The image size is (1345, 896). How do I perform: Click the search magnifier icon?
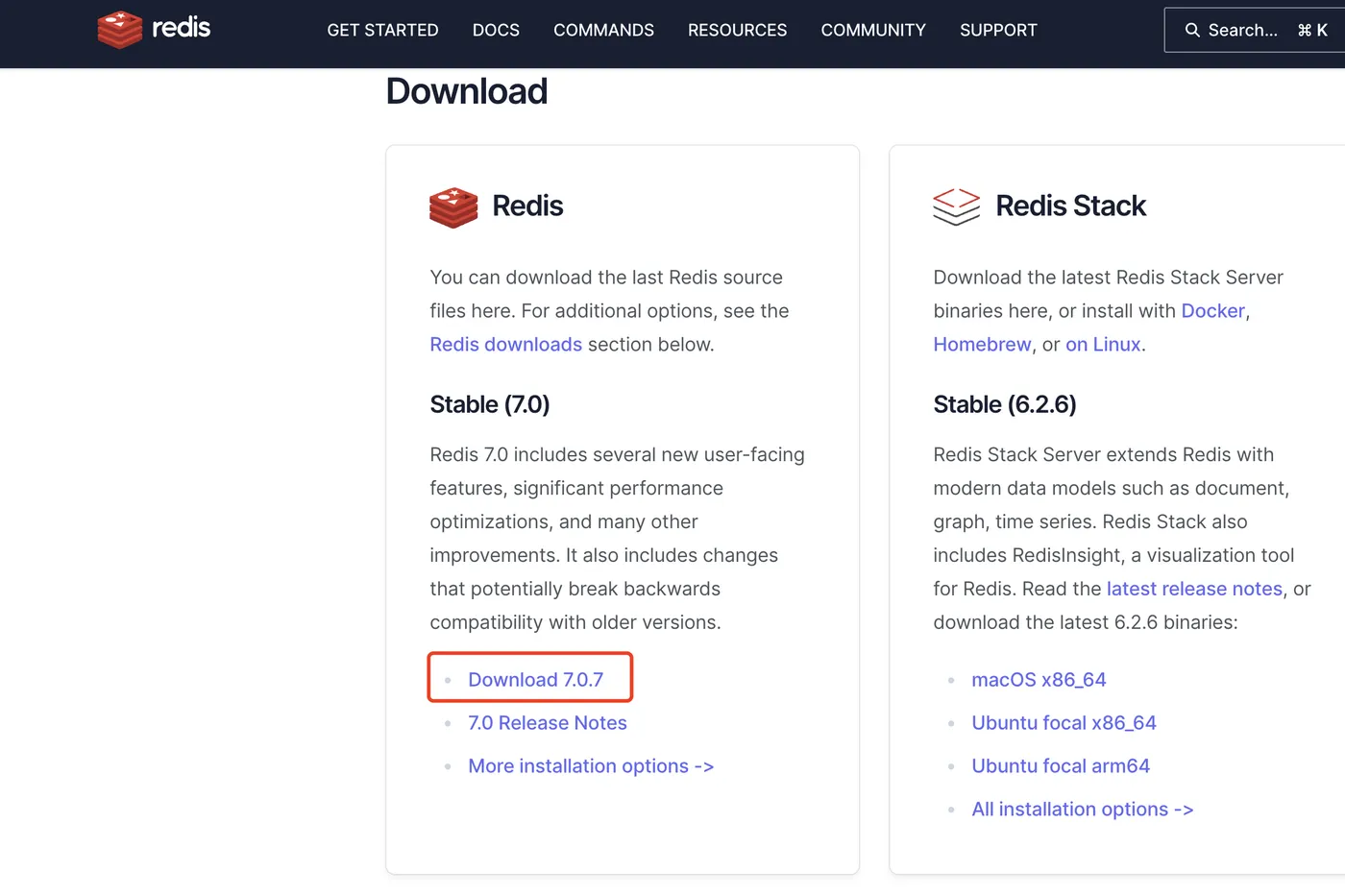tap(1192, 30)
